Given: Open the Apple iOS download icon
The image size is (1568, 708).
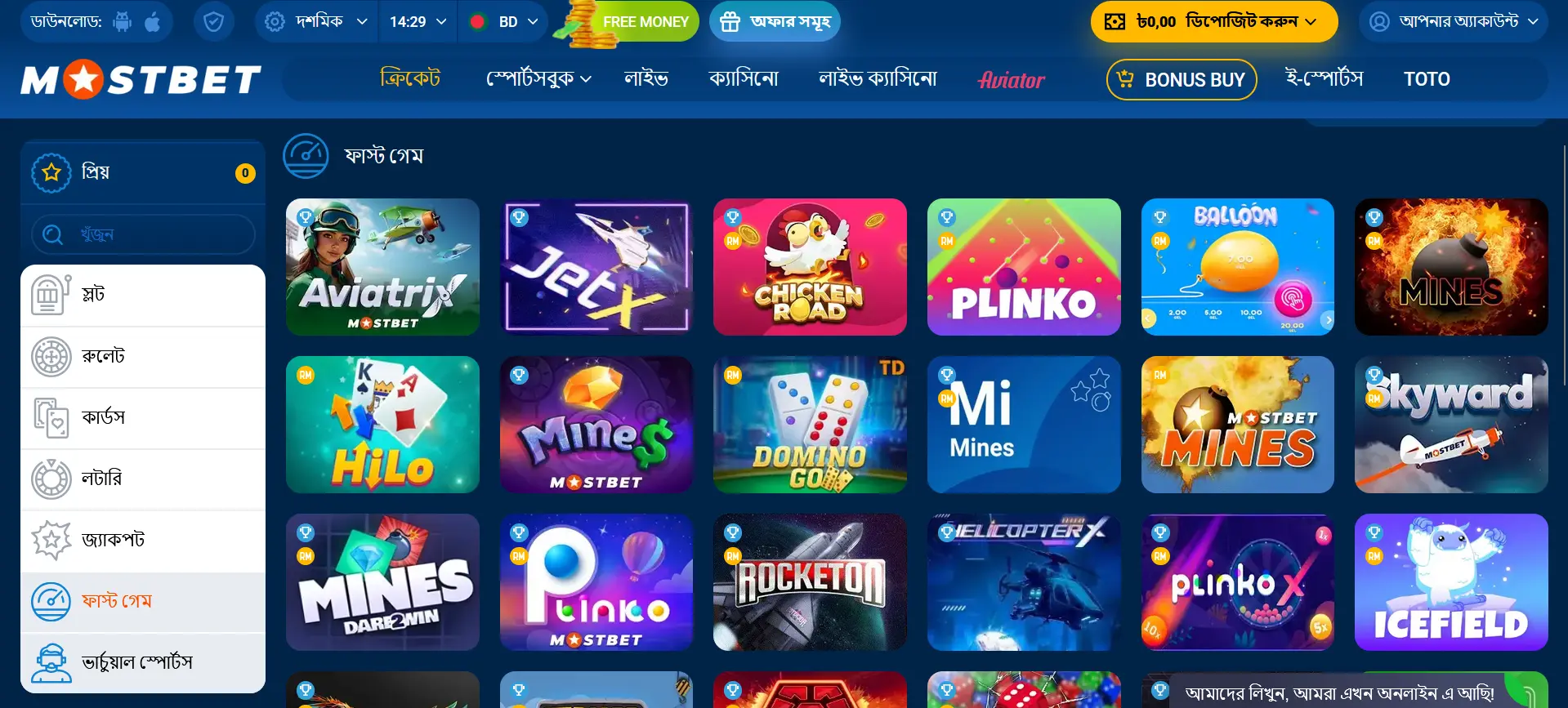Looking at the screenshot, I should [x=153, y=22].
